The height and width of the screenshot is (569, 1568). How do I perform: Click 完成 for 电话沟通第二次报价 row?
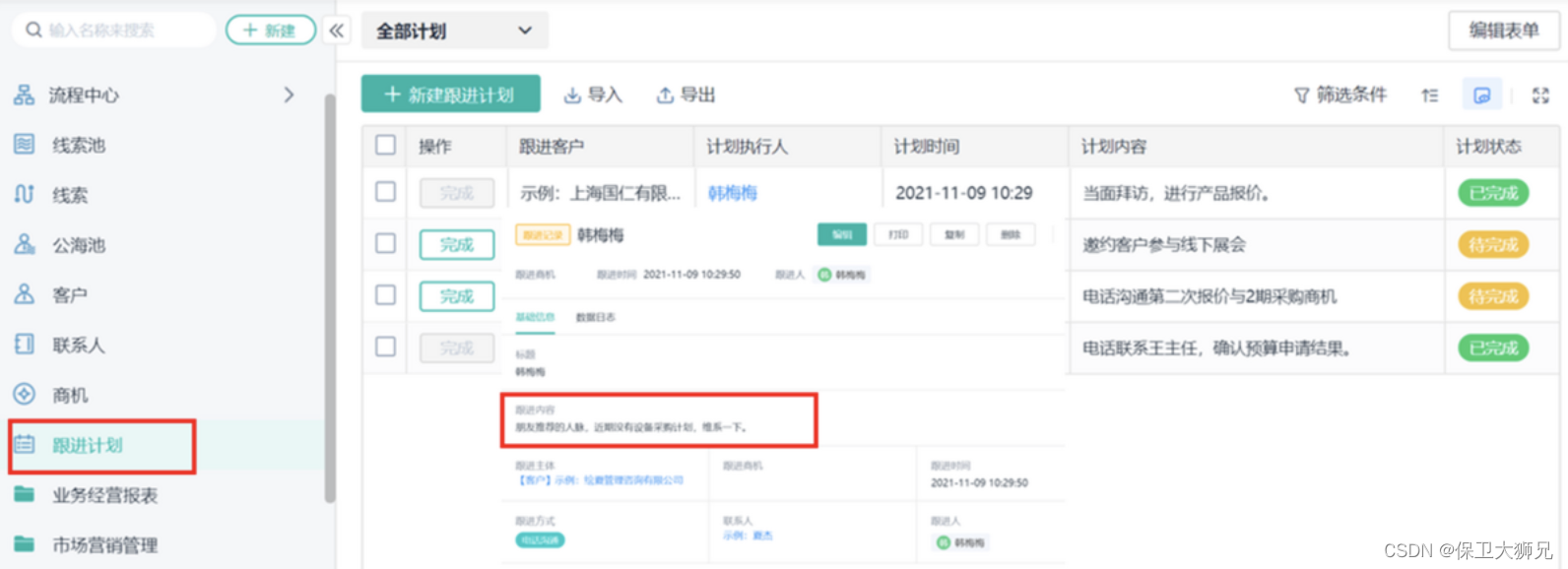coord(457,295)
